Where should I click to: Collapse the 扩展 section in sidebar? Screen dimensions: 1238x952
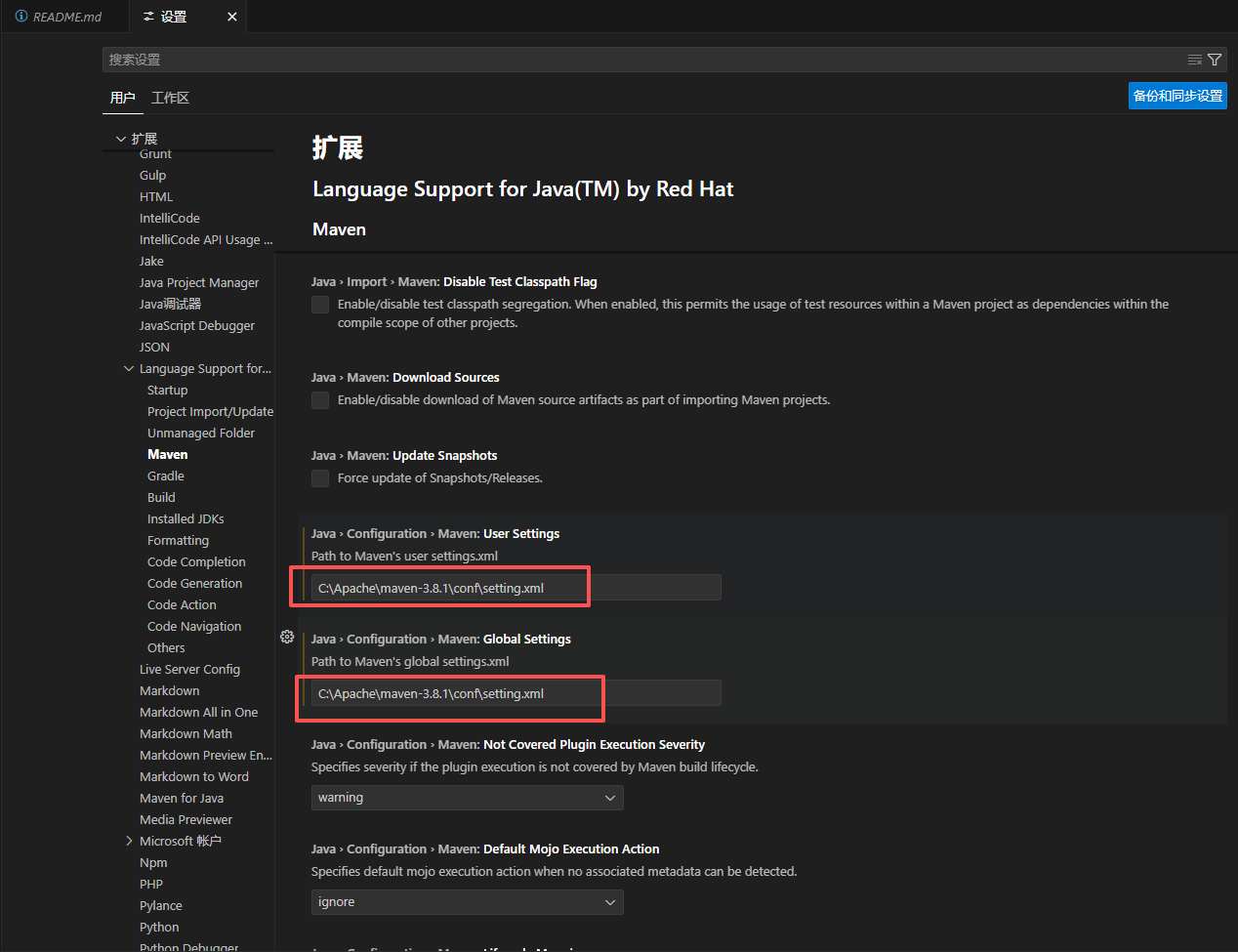pyautogui.click(x=121, y=139)
